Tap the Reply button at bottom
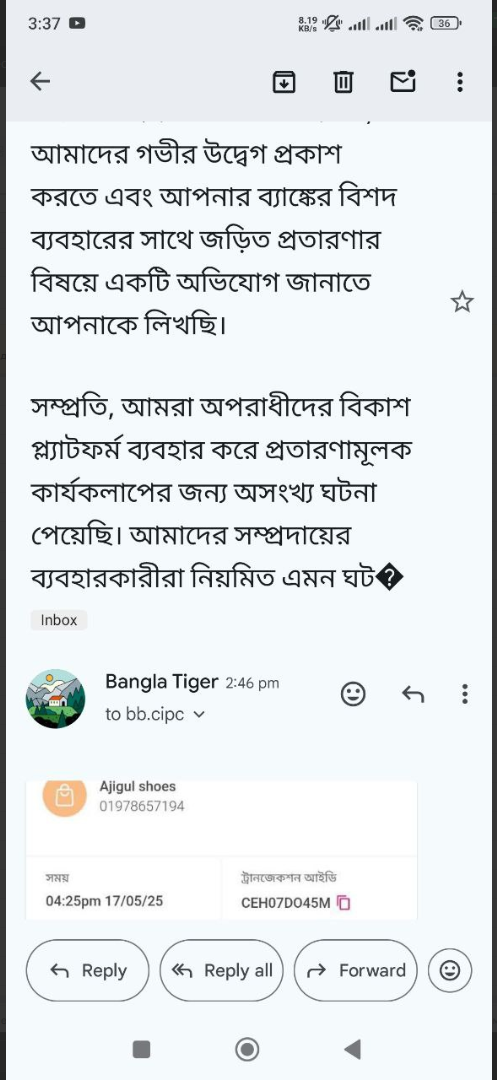Image resolution: width=497 pixels, height=1080 pixels. 87,970
